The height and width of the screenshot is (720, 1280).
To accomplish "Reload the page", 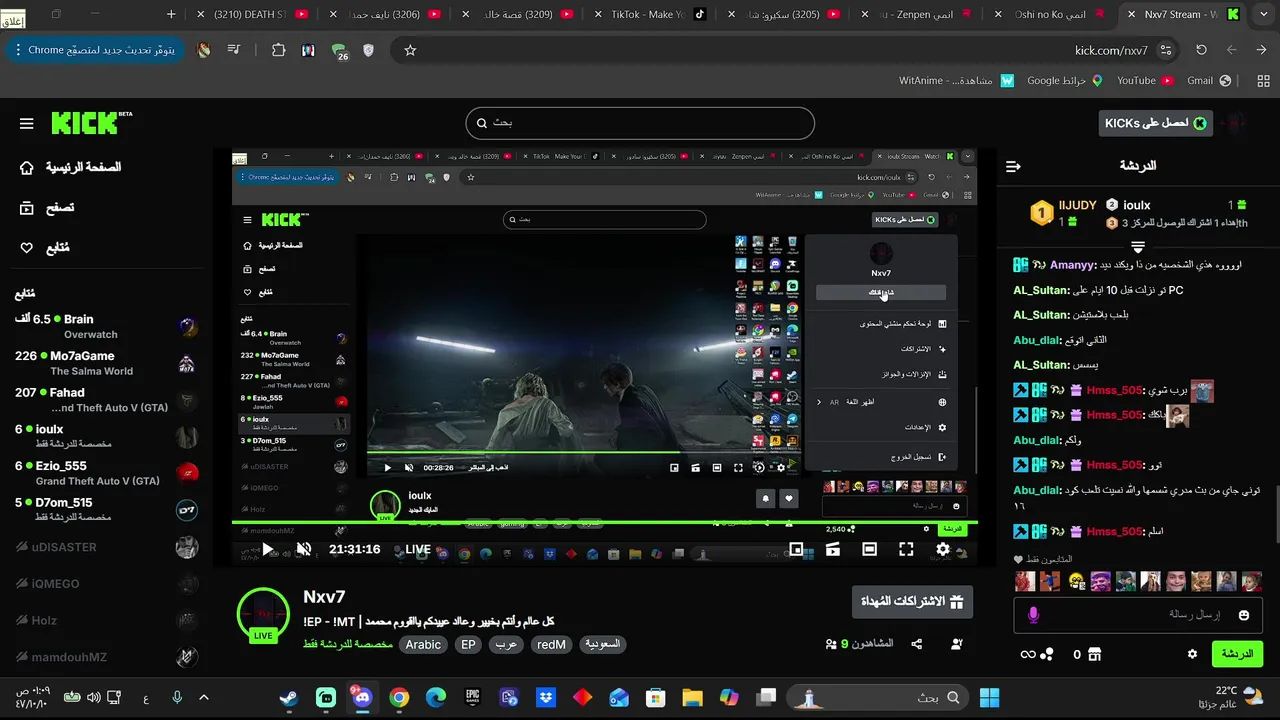I will coord(1202,50).
